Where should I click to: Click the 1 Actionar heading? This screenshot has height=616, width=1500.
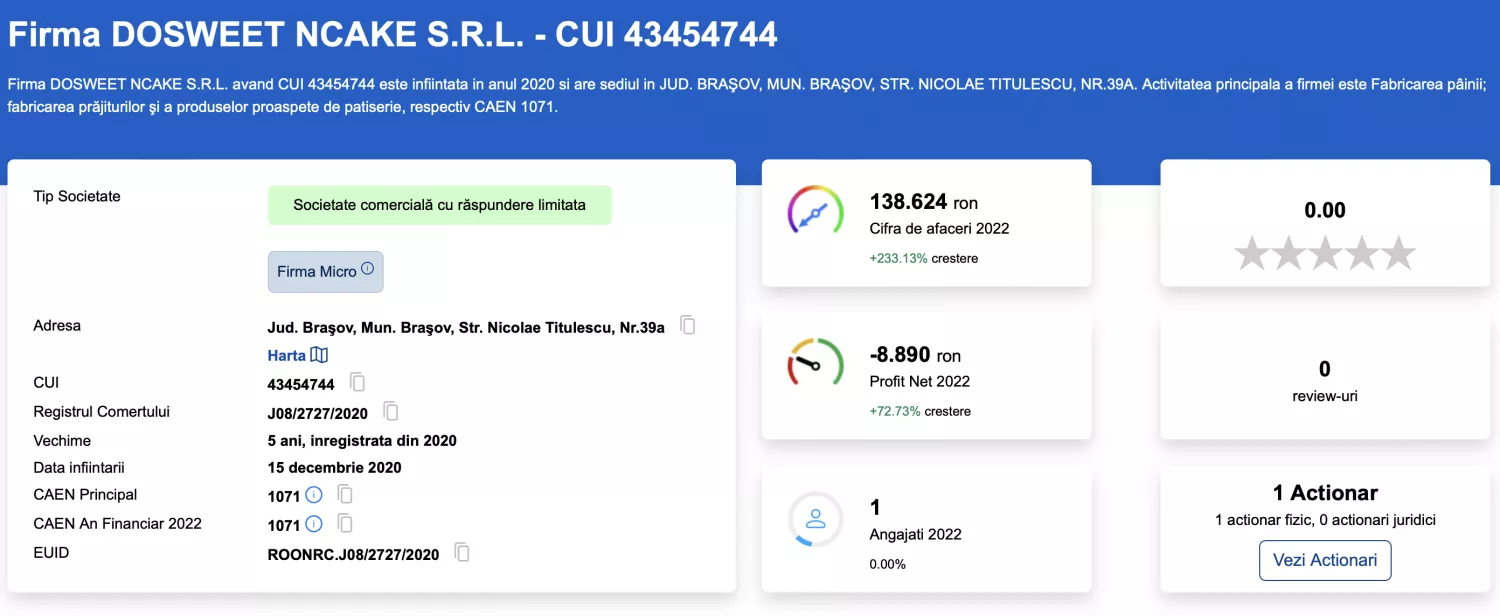click(1324, 493)
